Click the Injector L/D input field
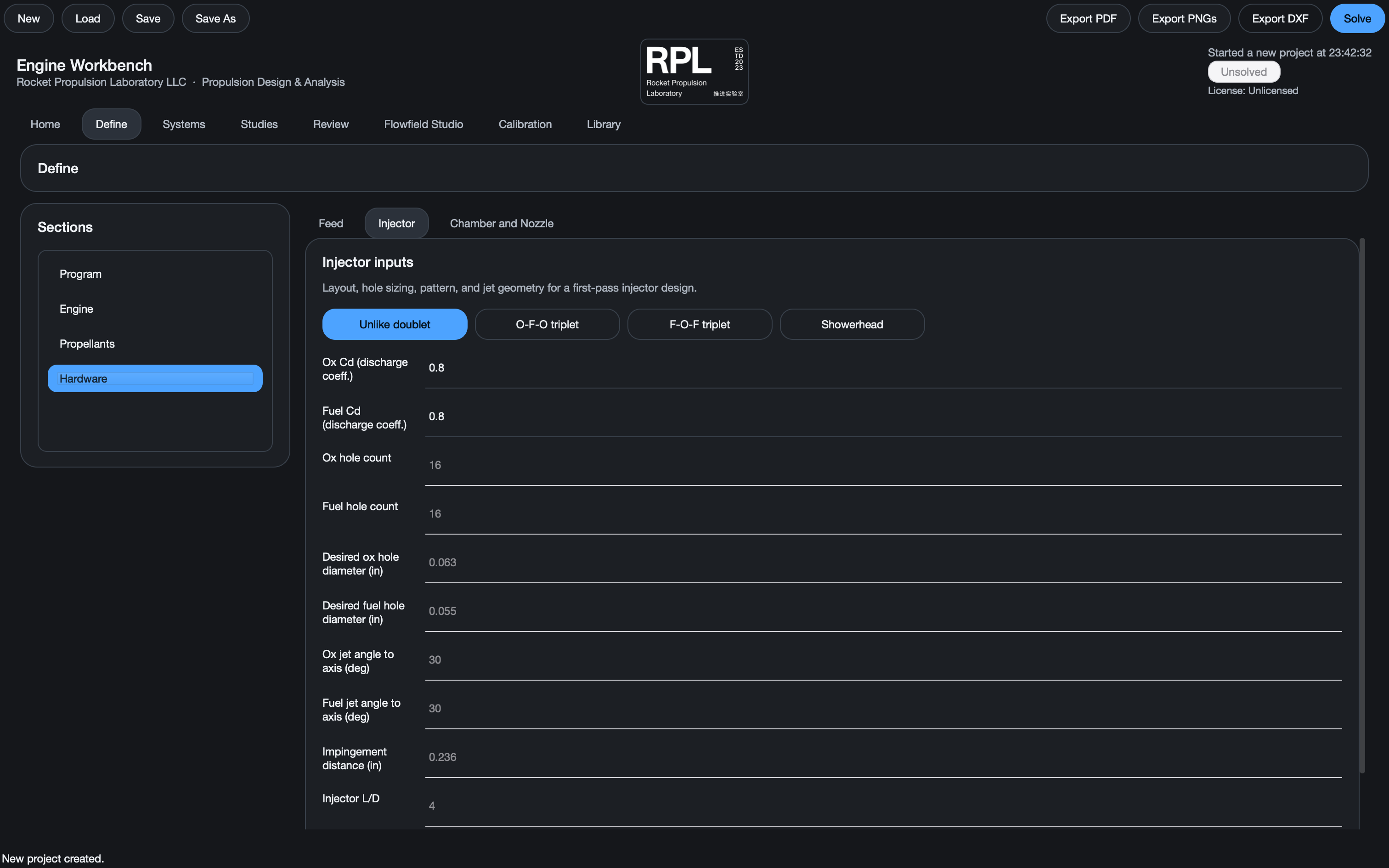The height and width of the screenshot is (868, 1389). (883, 806)
